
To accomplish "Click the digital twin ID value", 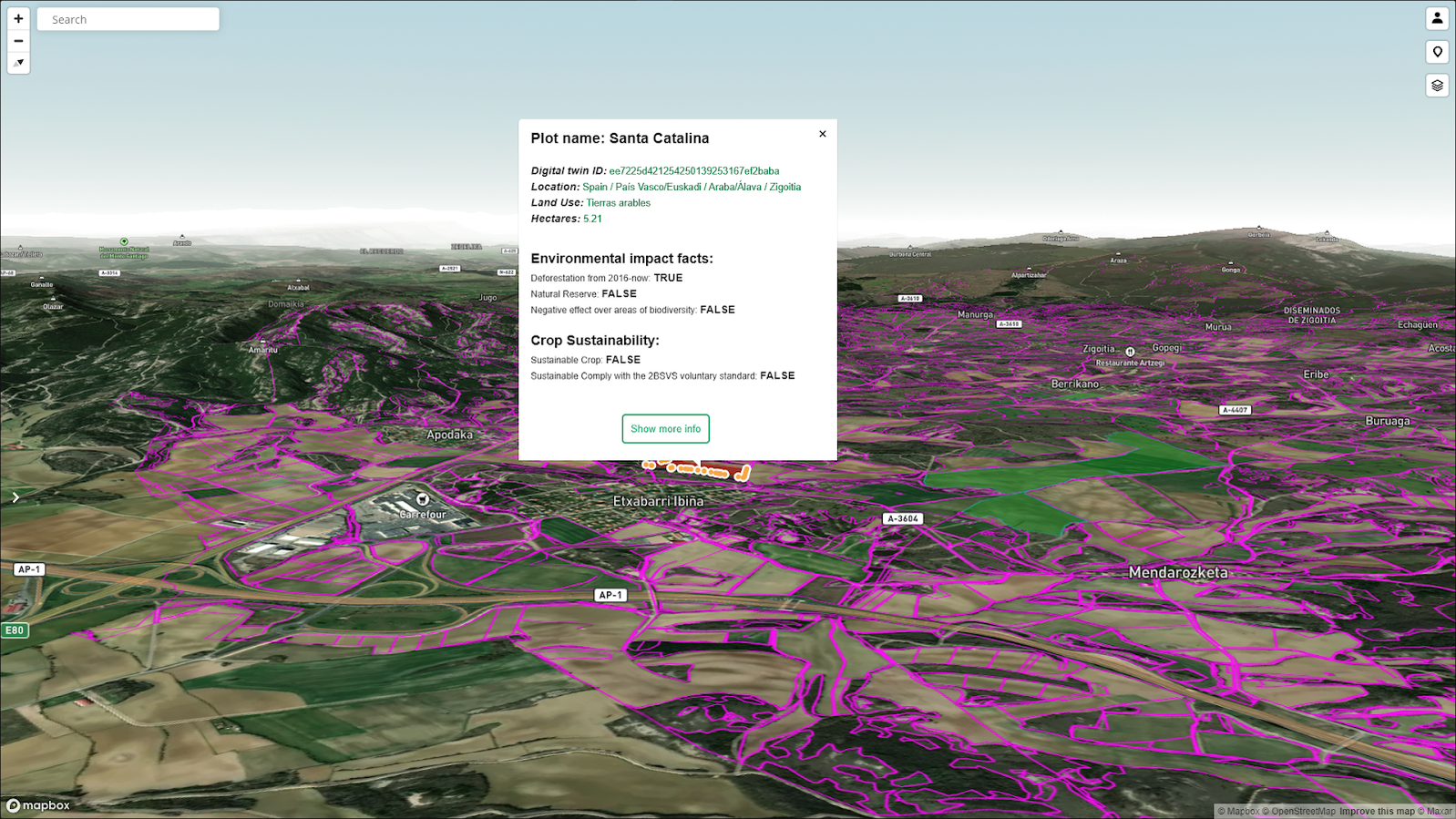I will [694, 171].
